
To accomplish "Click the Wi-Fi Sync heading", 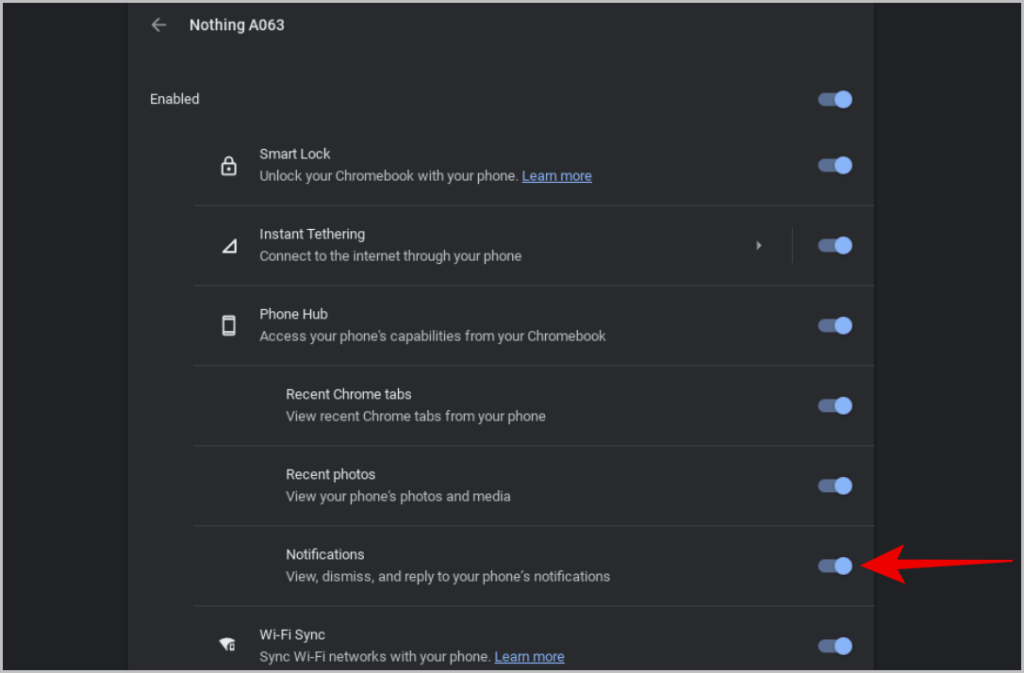I will (x=292, y=635).
